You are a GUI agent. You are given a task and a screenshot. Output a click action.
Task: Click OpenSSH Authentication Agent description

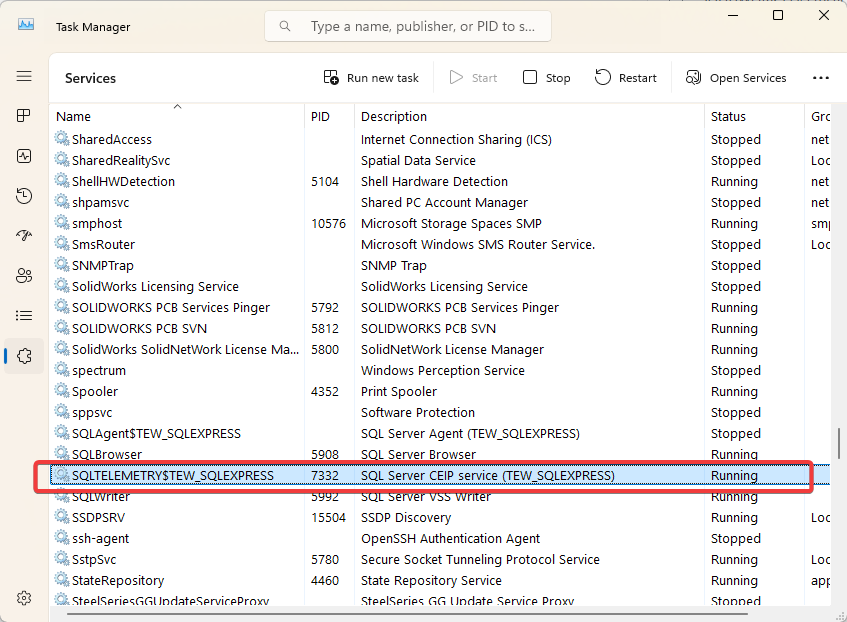point(451,539)
